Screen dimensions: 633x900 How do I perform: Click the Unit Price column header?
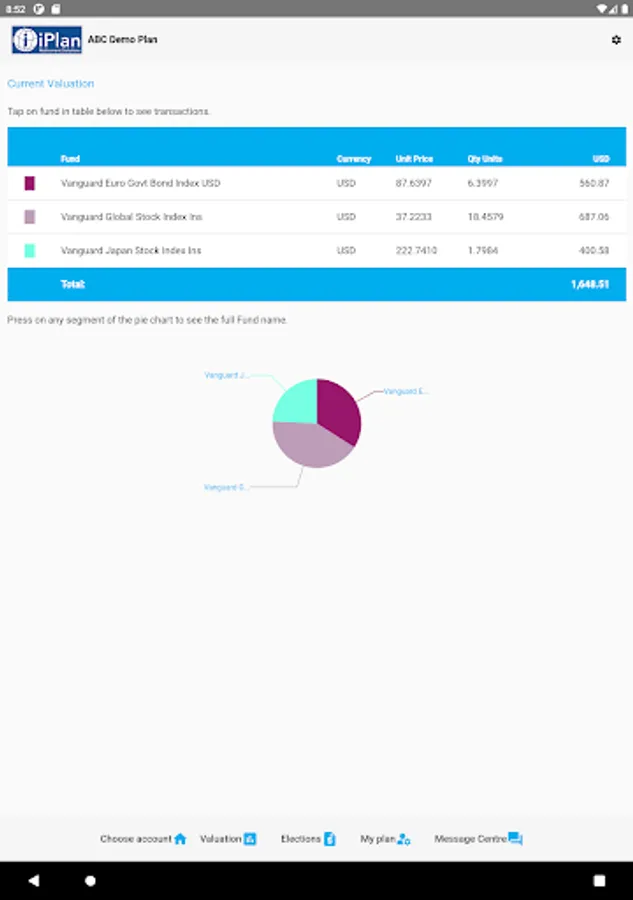(414, 158)
